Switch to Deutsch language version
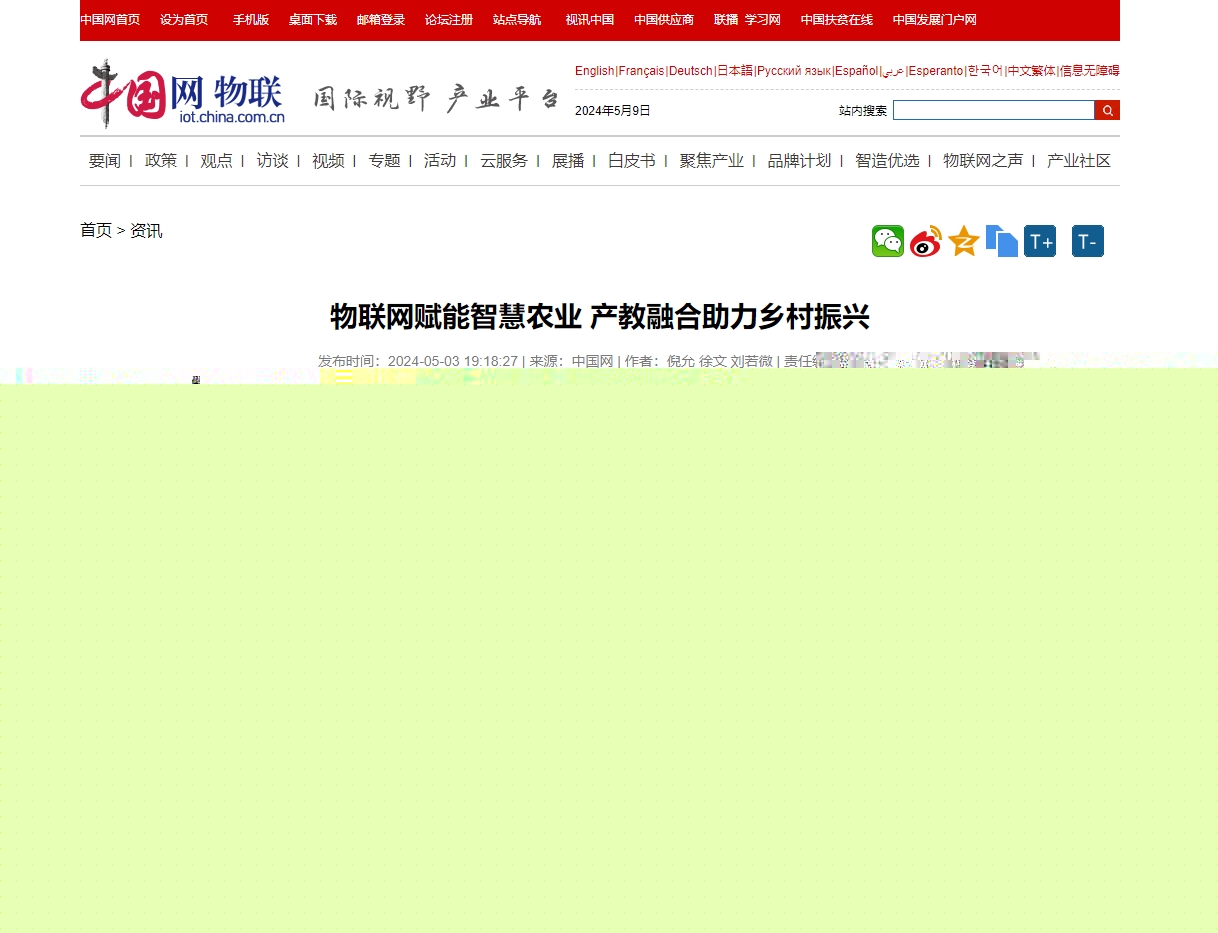Image resolution: width=1218 pixels, height=933 pixels. tap(691, 71)
